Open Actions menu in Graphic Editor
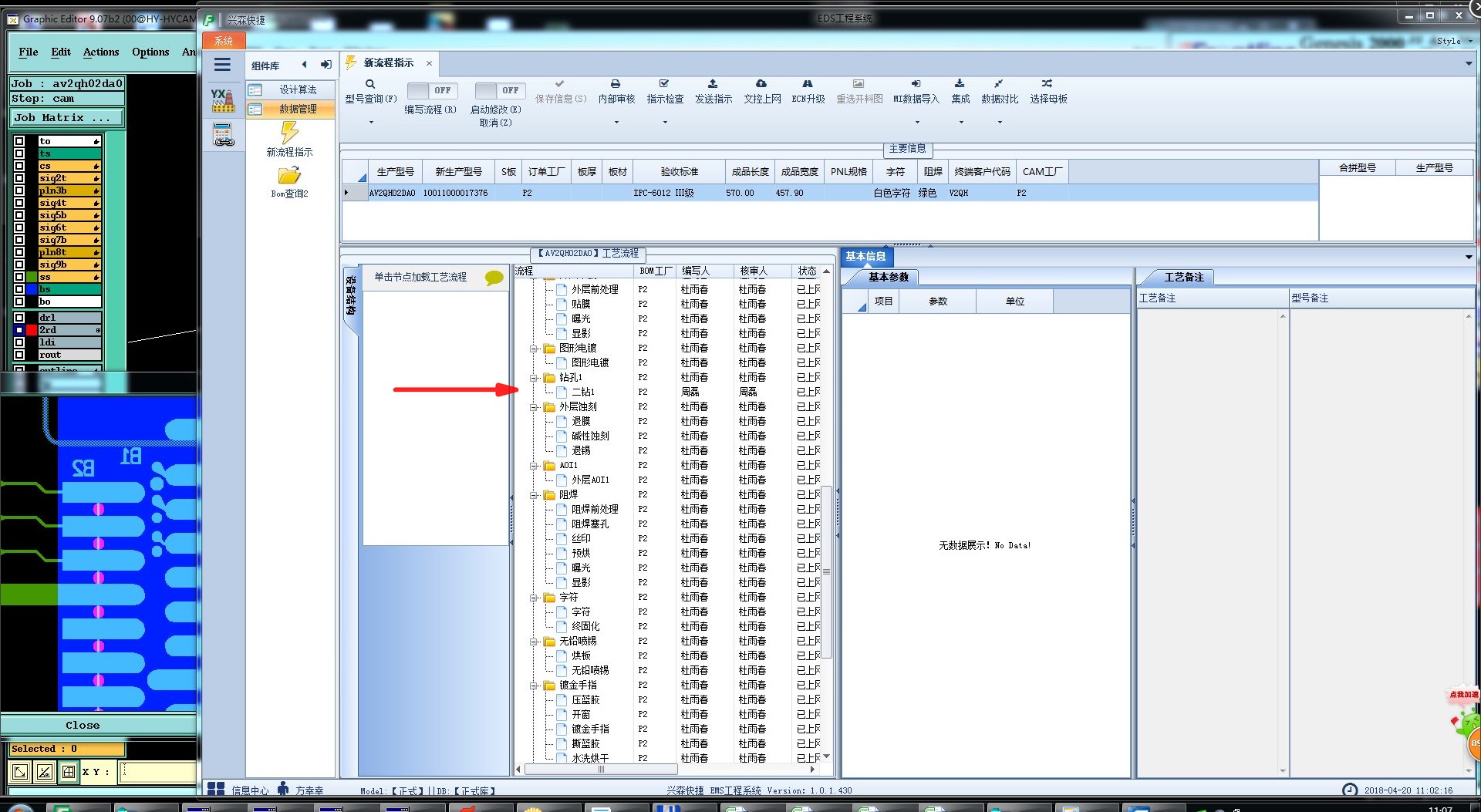Image resolution: width=1481 pixels, height=812 pixels. 101,52
